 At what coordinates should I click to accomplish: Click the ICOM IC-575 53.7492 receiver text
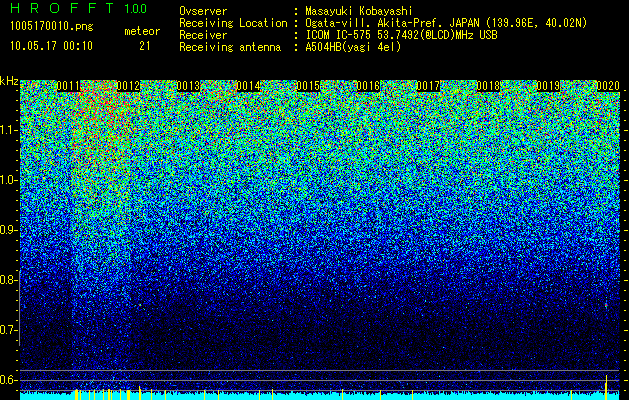(401, 35)
